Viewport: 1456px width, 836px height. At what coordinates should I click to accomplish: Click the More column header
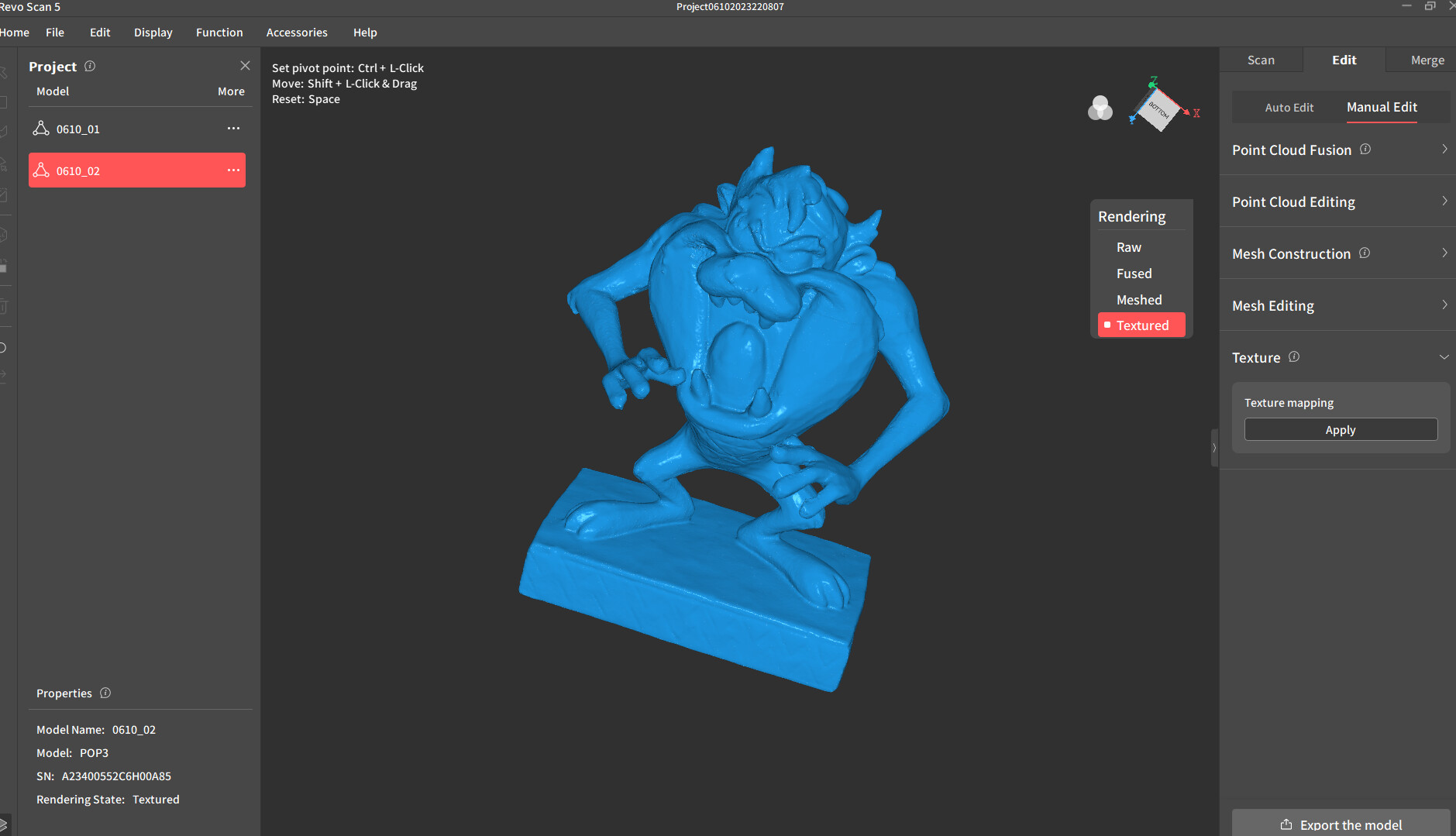(x=231, y=91)
